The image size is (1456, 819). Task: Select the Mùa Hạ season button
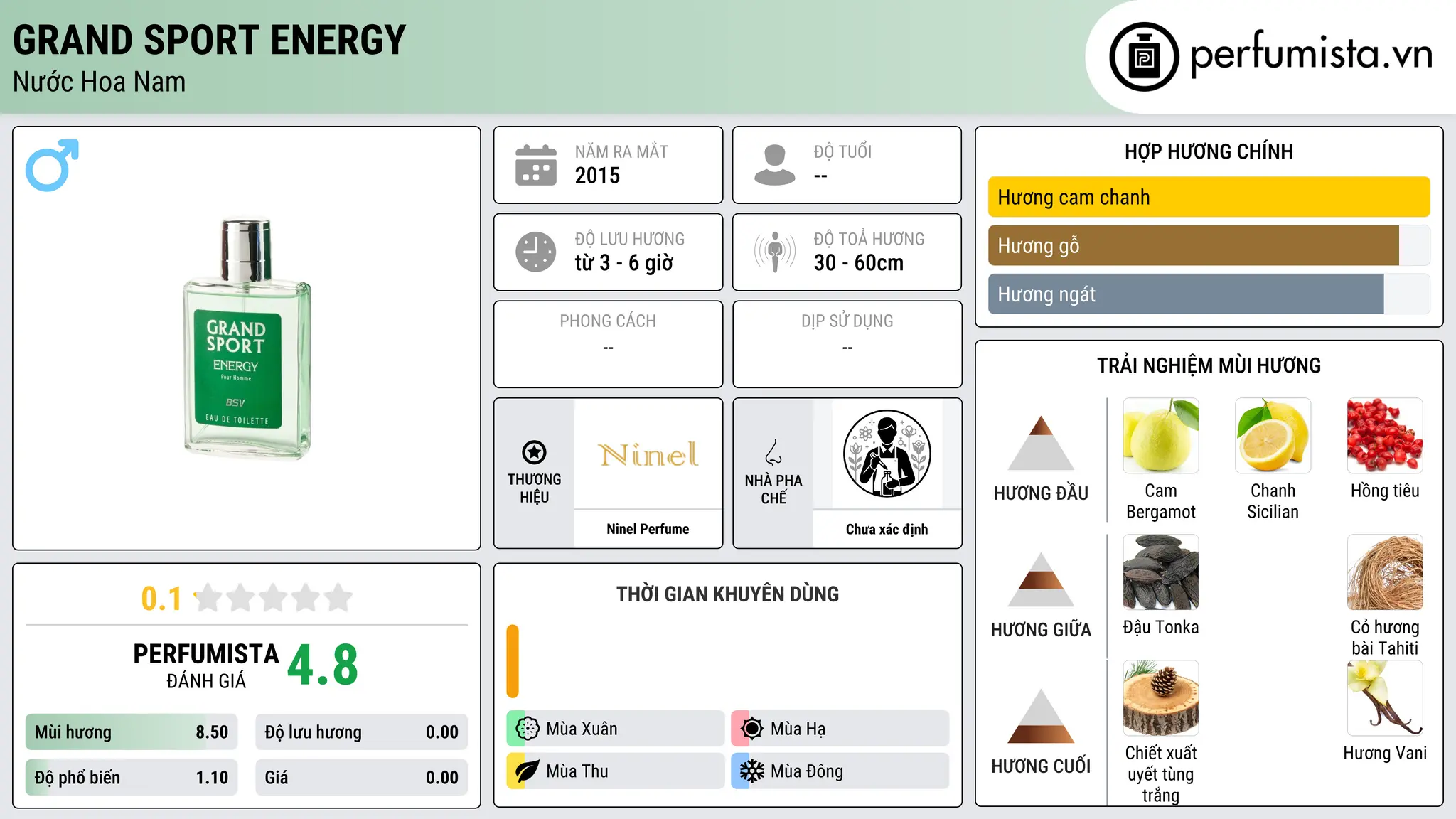tap(840, 729)
